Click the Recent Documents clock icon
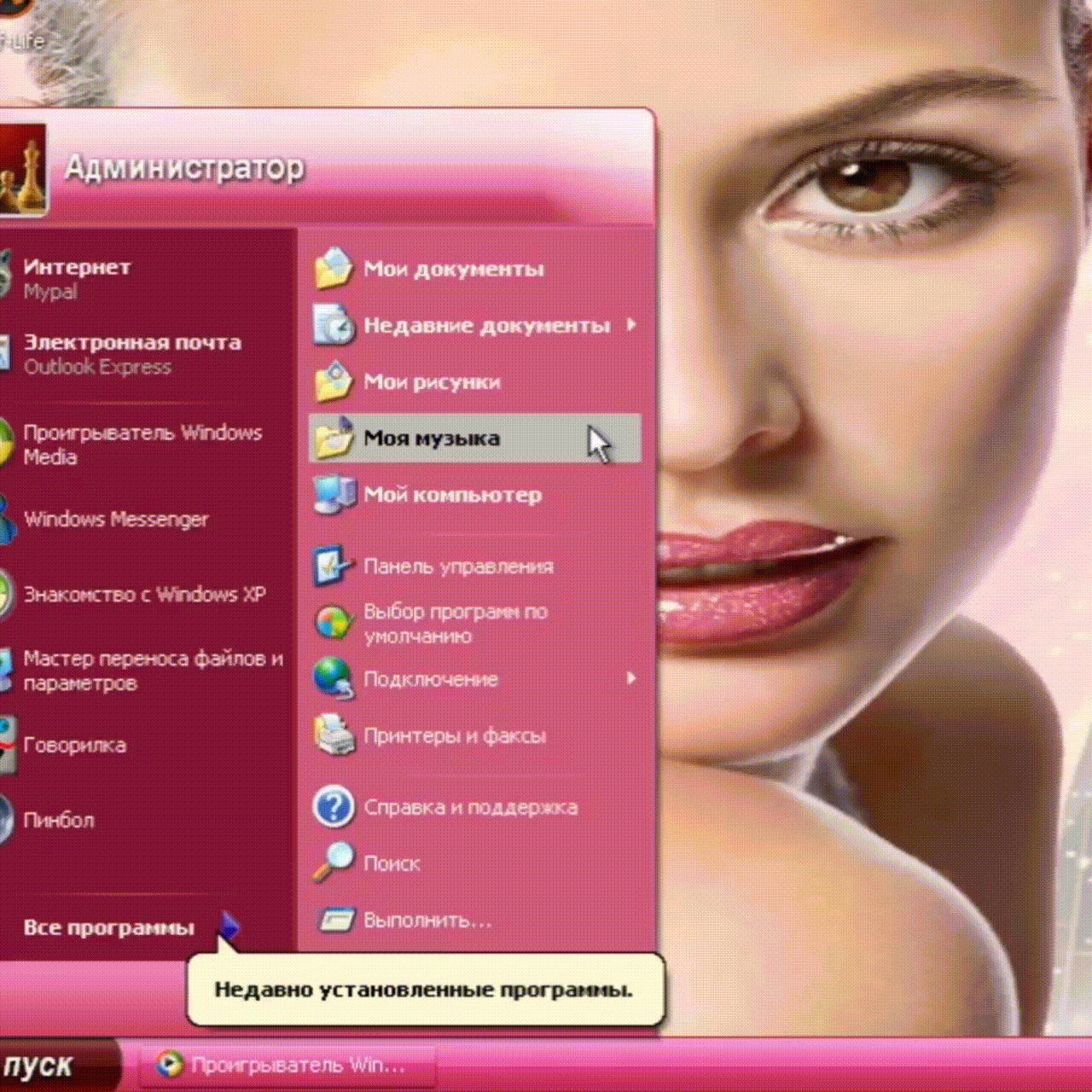The height and width of the screenshot is (1092, 1092). tap(334, 325)
